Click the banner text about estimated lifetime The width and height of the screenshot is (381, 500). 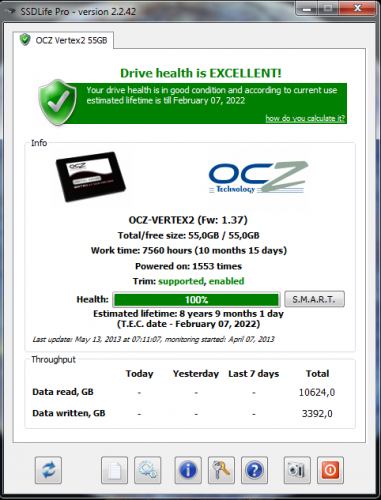[x=212, y=95]
